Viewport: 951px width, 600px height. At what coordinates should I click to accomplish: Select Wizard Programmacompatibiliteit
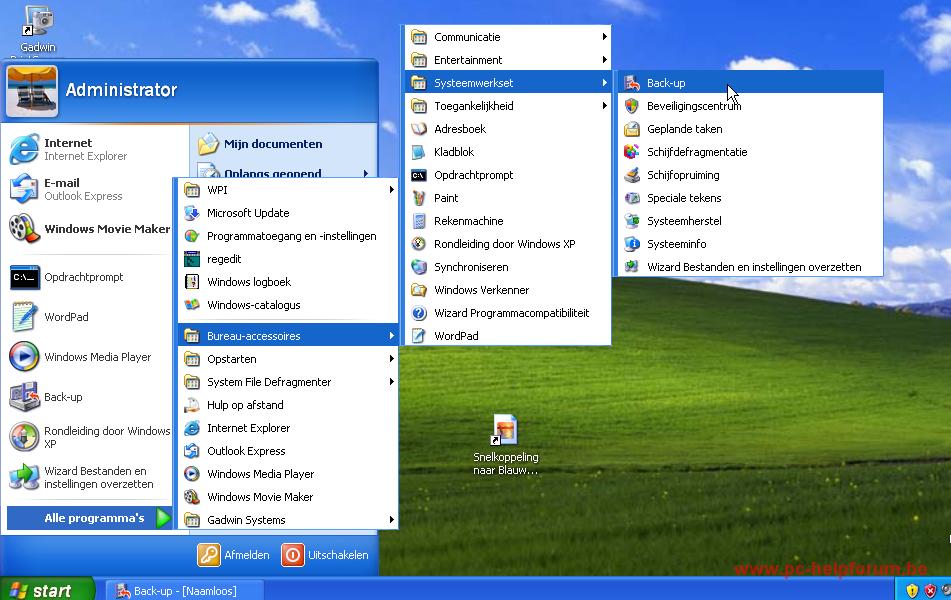pyautogui.click(x=508, y=314)
